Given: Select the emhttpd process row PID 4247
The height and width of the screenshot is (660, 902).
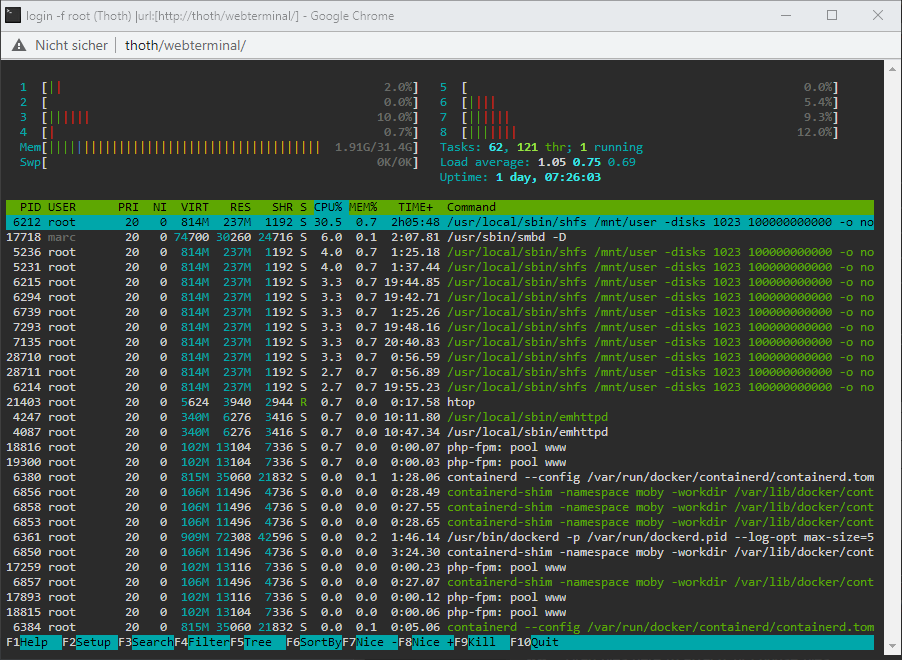Looking at the screenshot, I should pyautogui.click(x=440, y=417).
